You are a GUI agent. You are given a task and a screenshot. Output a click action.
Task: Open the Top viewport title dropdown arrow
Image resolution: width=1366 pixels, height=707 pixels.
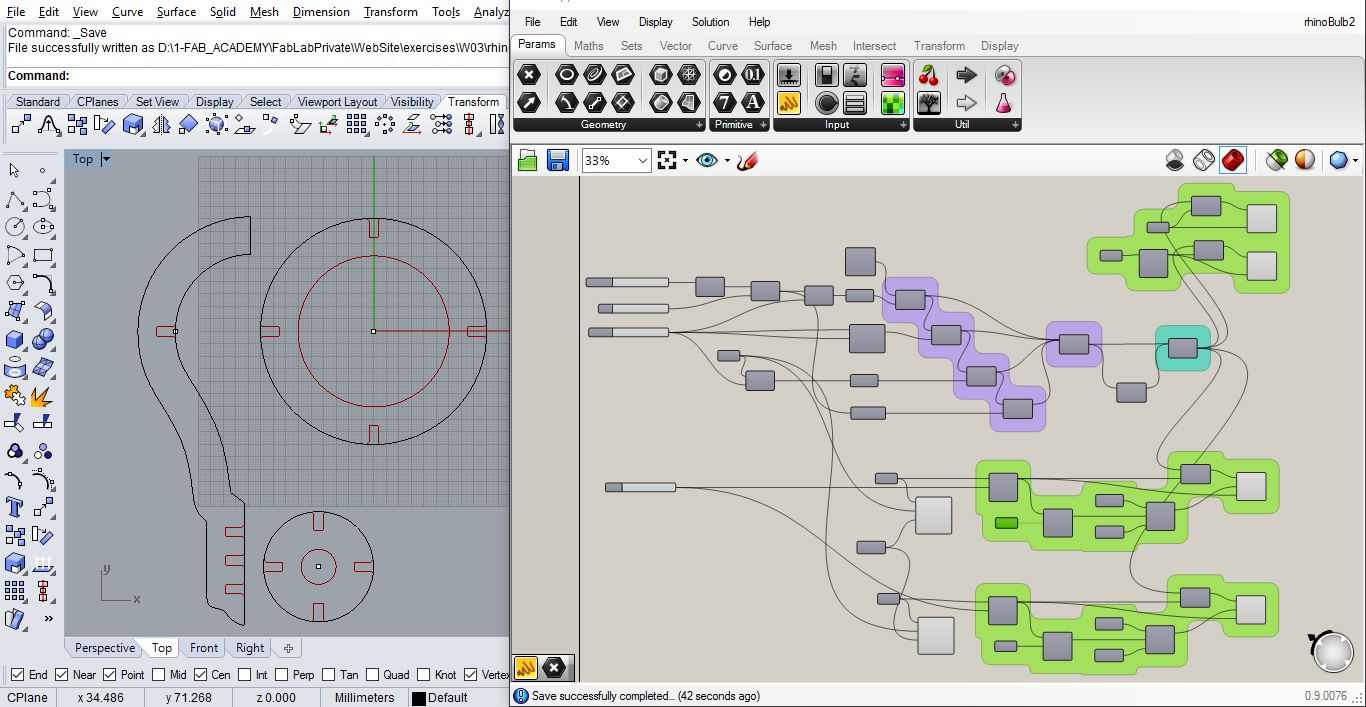(106, 159)
